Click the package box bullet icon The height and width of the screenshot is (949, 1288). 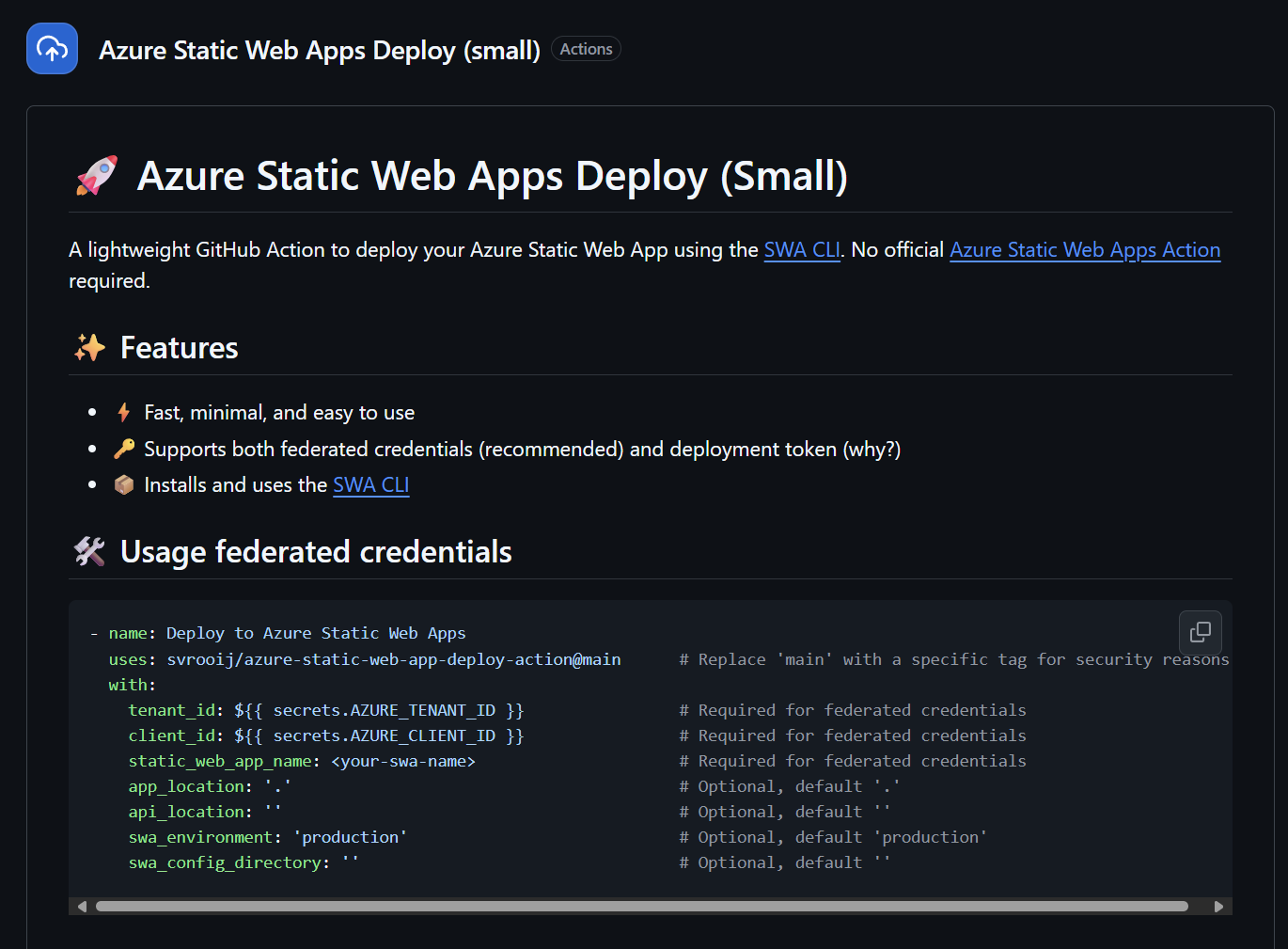pyautogui.click(x=124, y=485)
